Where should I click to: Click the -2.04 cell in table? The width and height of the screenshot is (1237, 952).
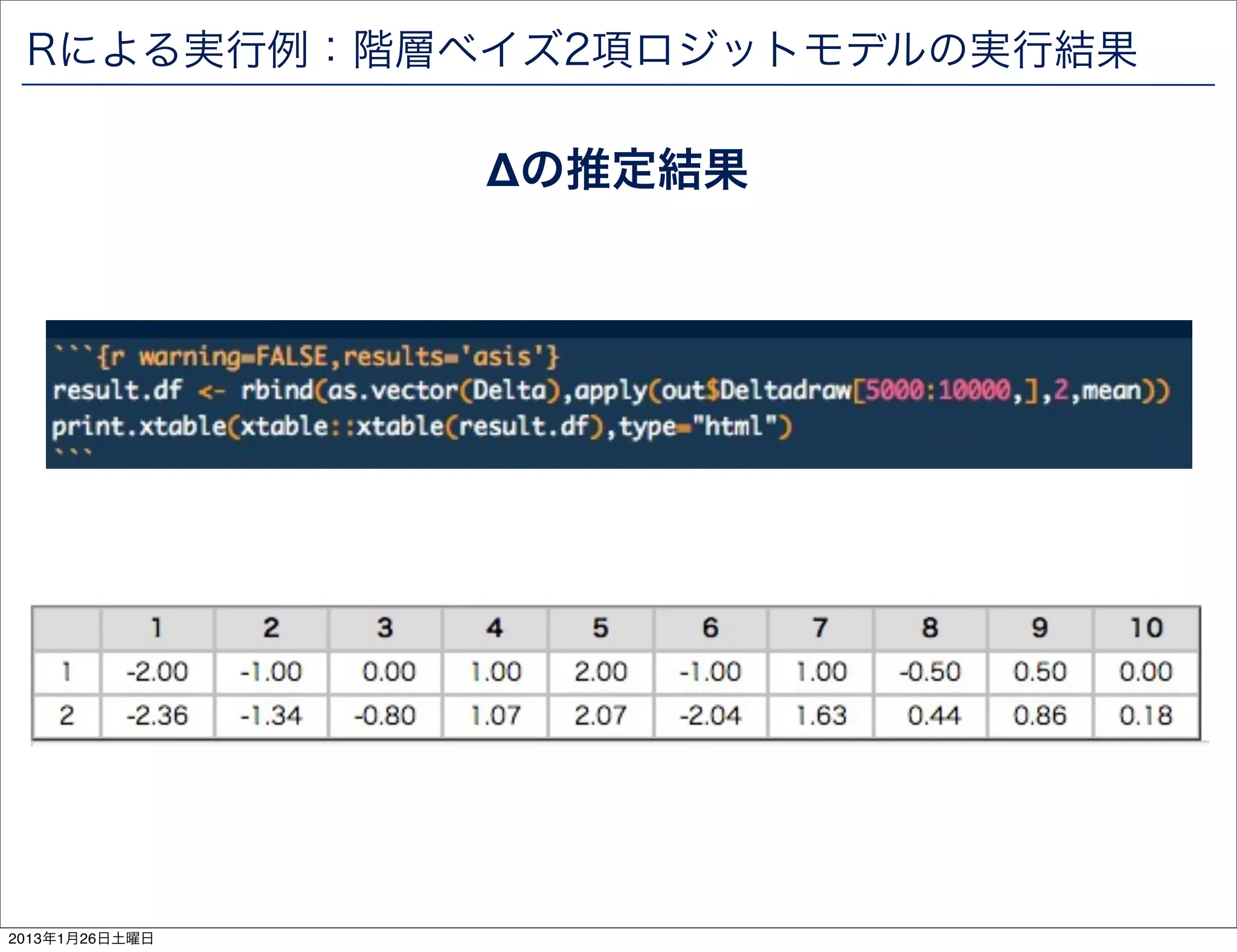coord(710,716)
